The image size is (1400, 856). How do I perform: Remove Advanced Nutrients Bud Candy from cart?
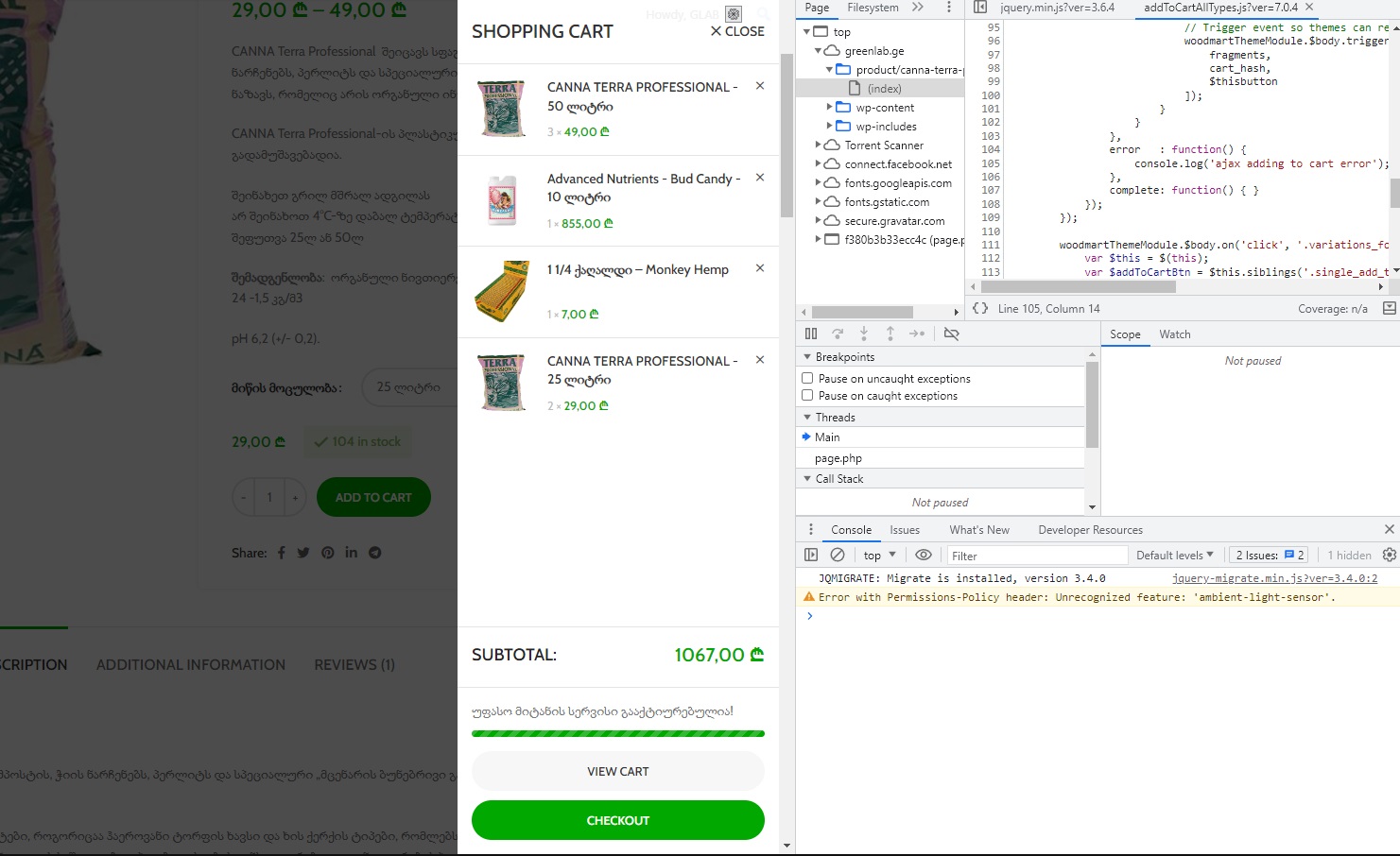(760, 178)
